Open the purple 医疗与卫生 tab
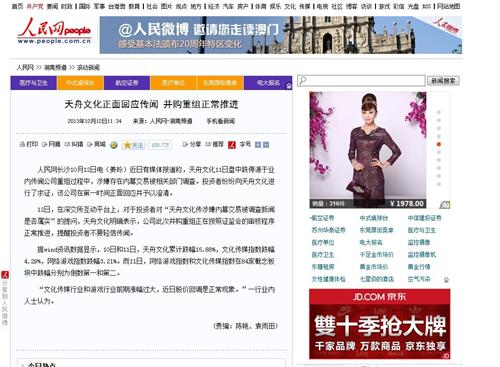 pos(34,83)
